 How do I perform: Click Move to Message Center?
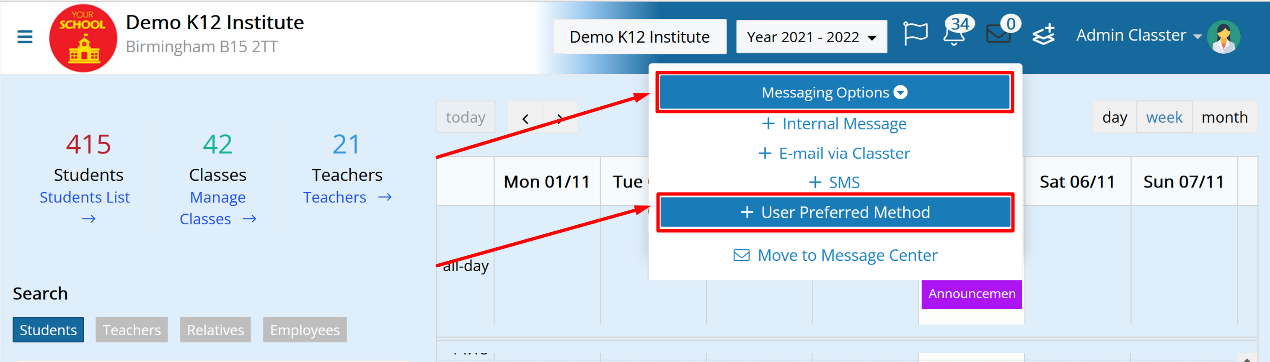coord(836,255)
